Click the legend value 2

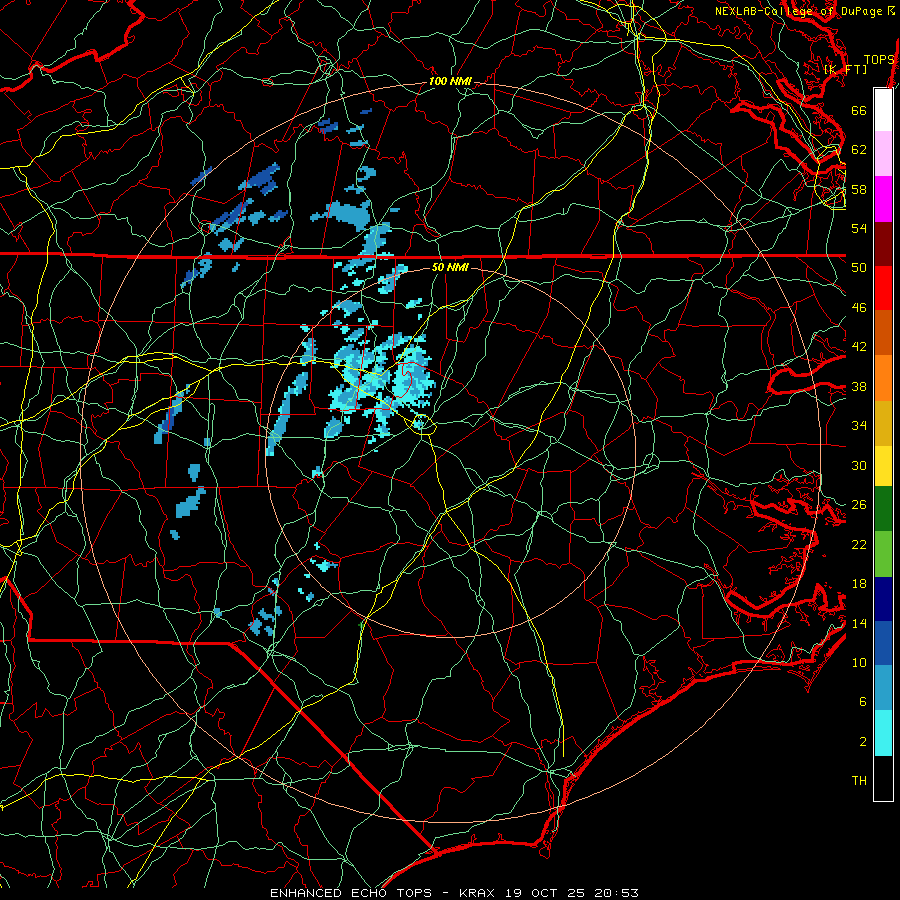863,742
